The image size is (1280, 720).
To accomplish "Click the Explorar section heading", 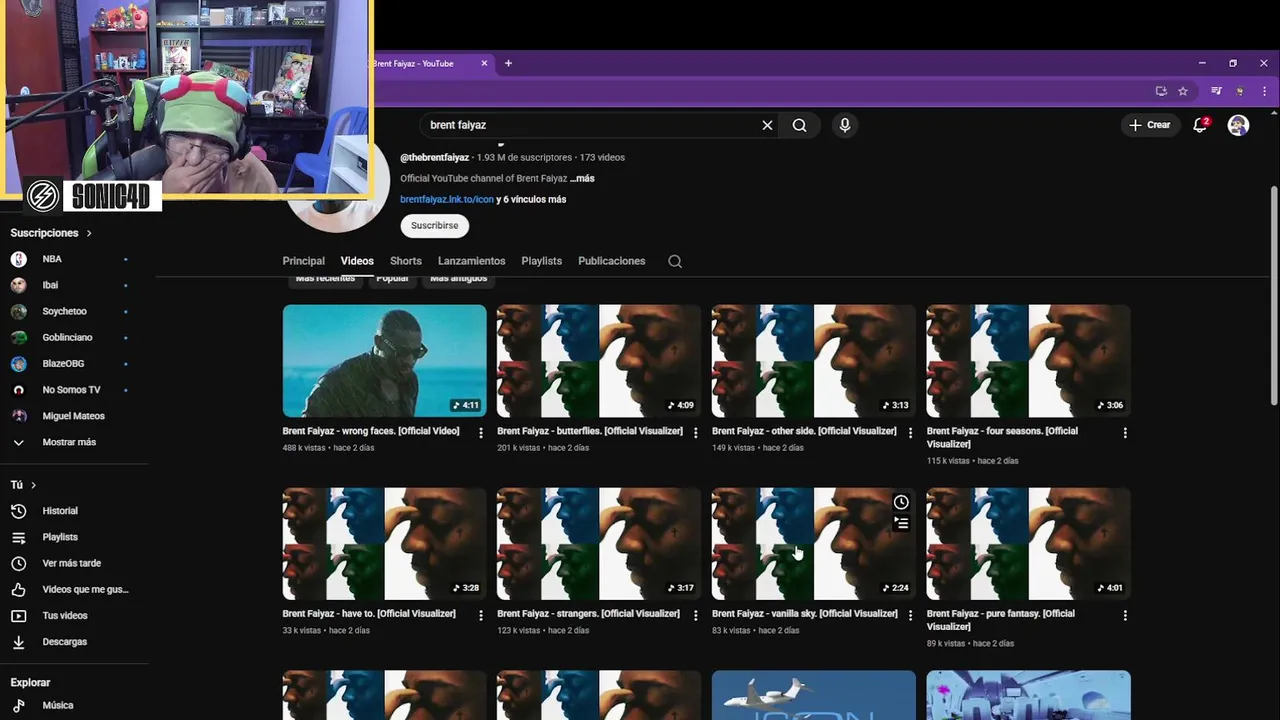I will click(x=30, y=683).
